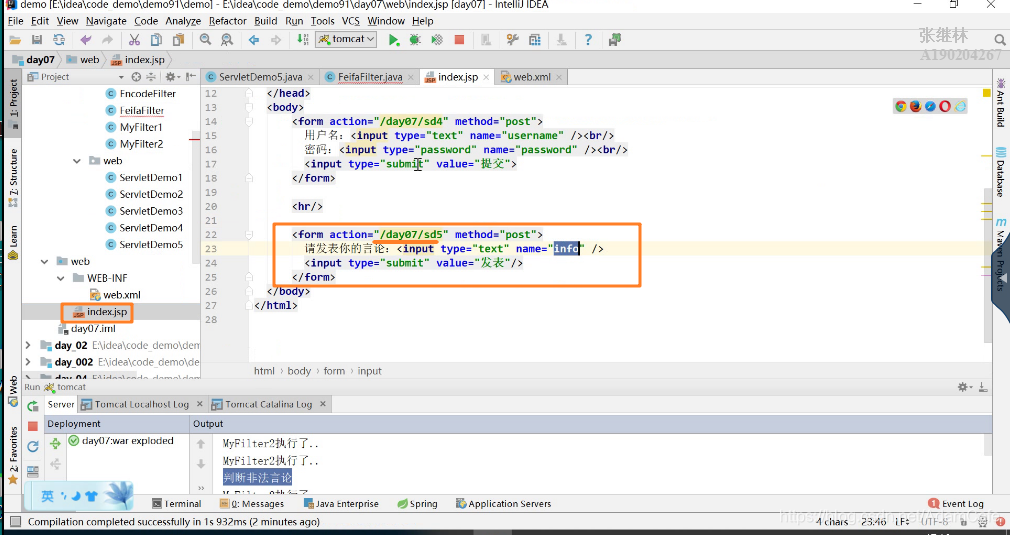Image resolution: width=1010 pixels, height=535 pixels.
Task: Expand the day_02 module
Action: coord(28,345)
